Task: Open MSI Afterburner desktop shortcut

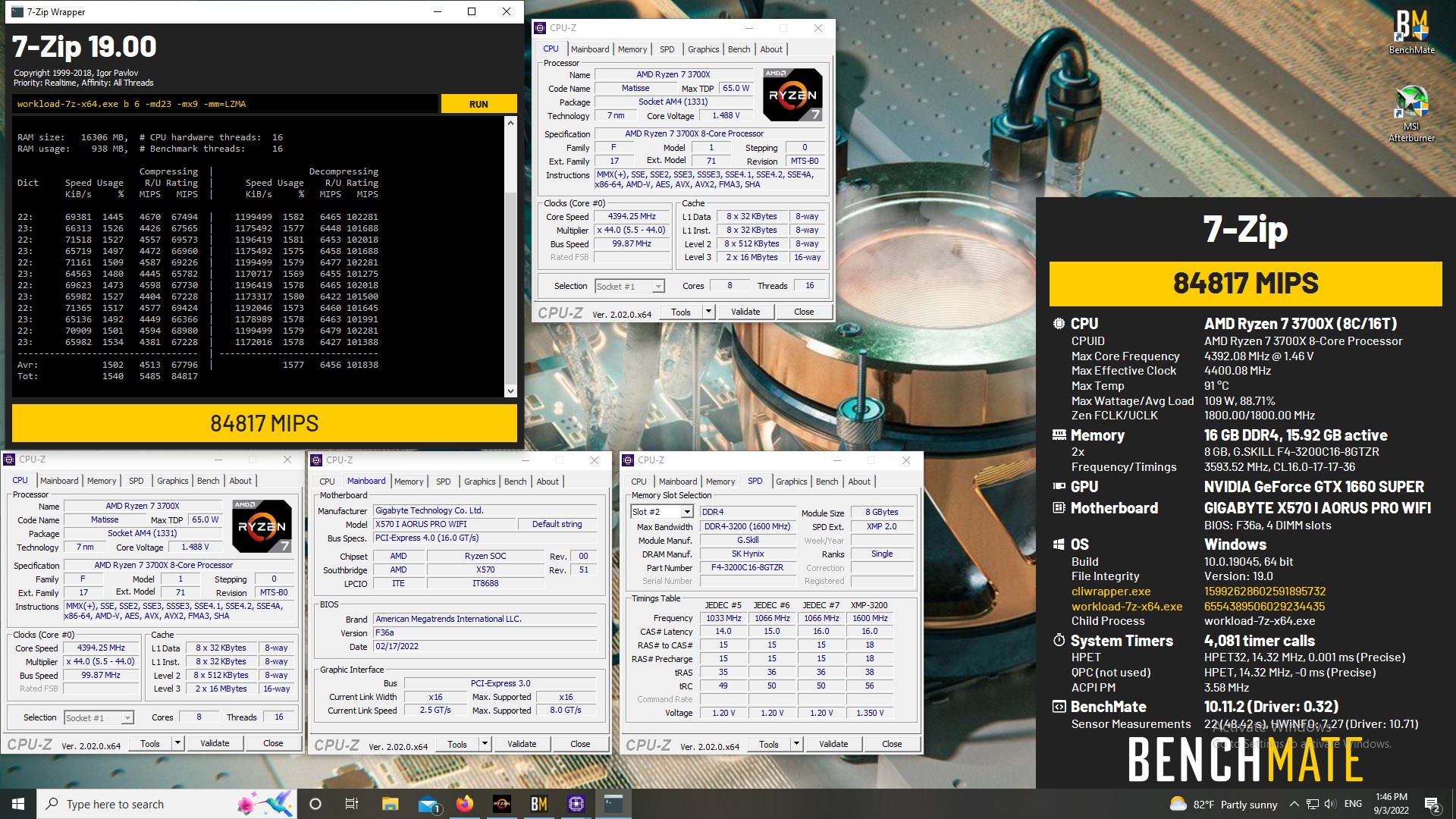Action: tap(1411, 114)
